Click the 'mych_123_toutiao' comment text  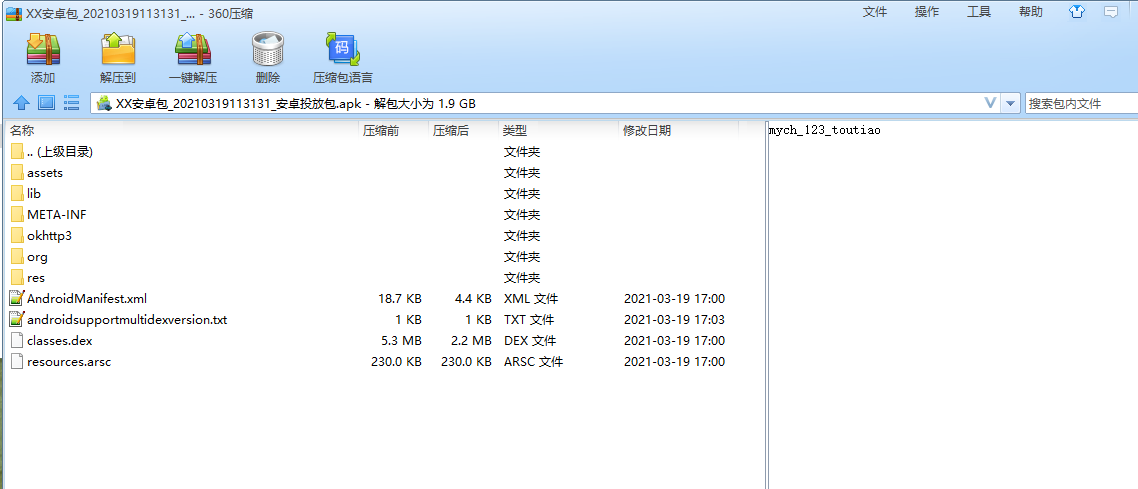pyautogui.click(x=824, y=131)
